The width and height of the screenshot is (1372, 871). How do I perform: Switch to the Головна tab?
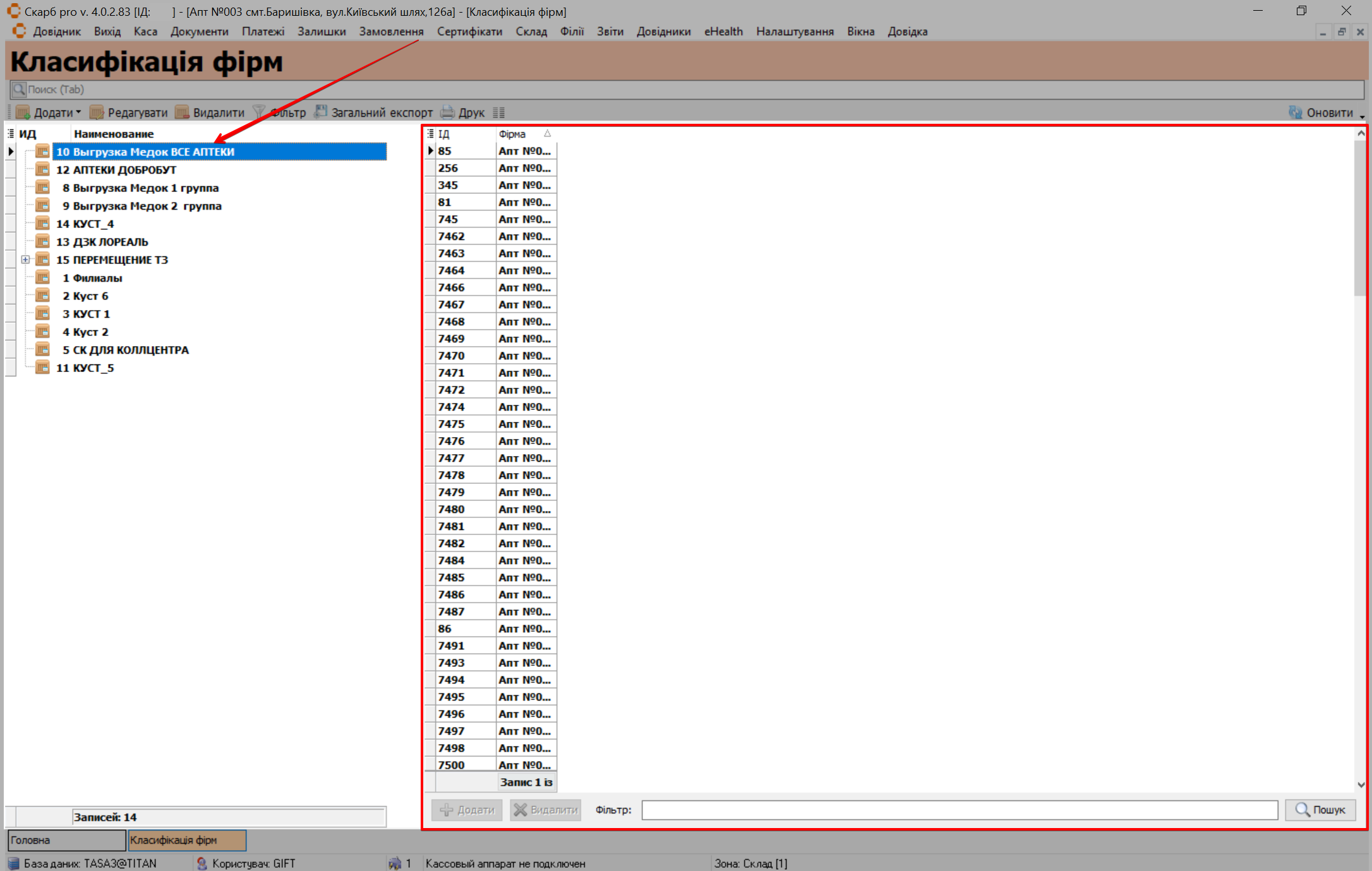(x=66, y=840)
